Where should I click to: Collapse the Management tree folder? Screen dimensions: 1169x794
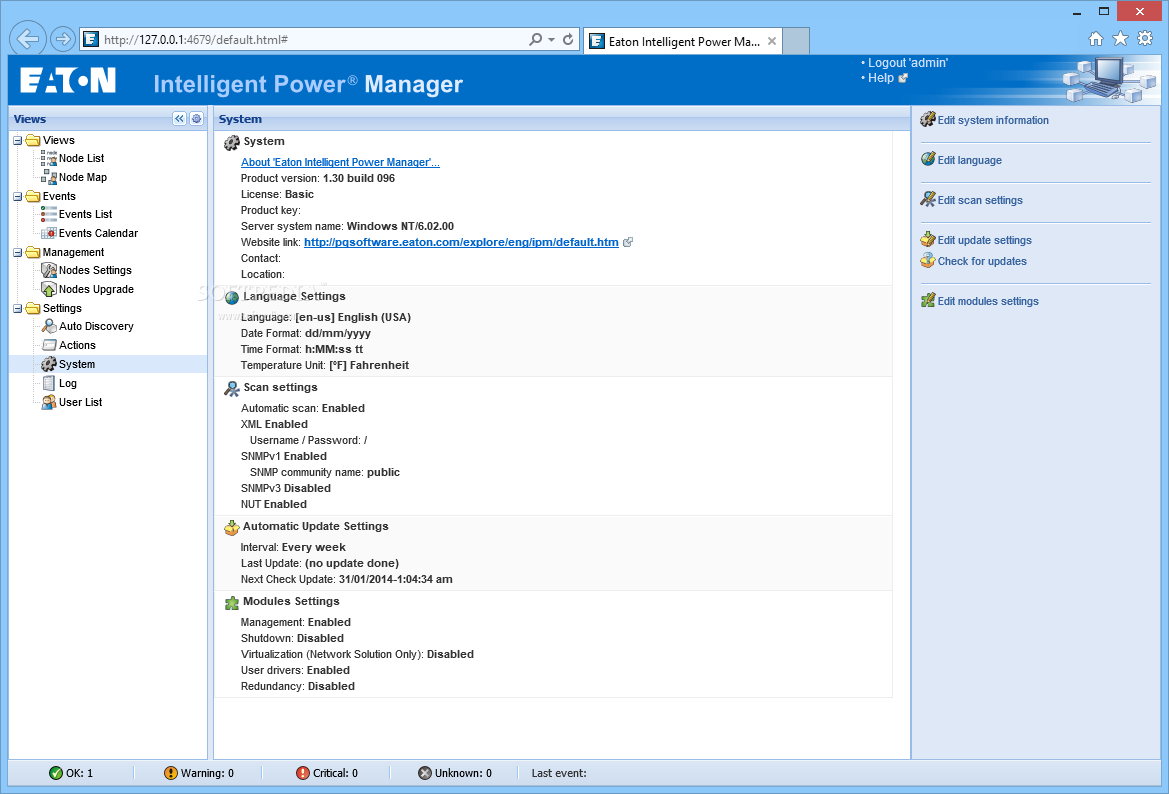[18, 252]
